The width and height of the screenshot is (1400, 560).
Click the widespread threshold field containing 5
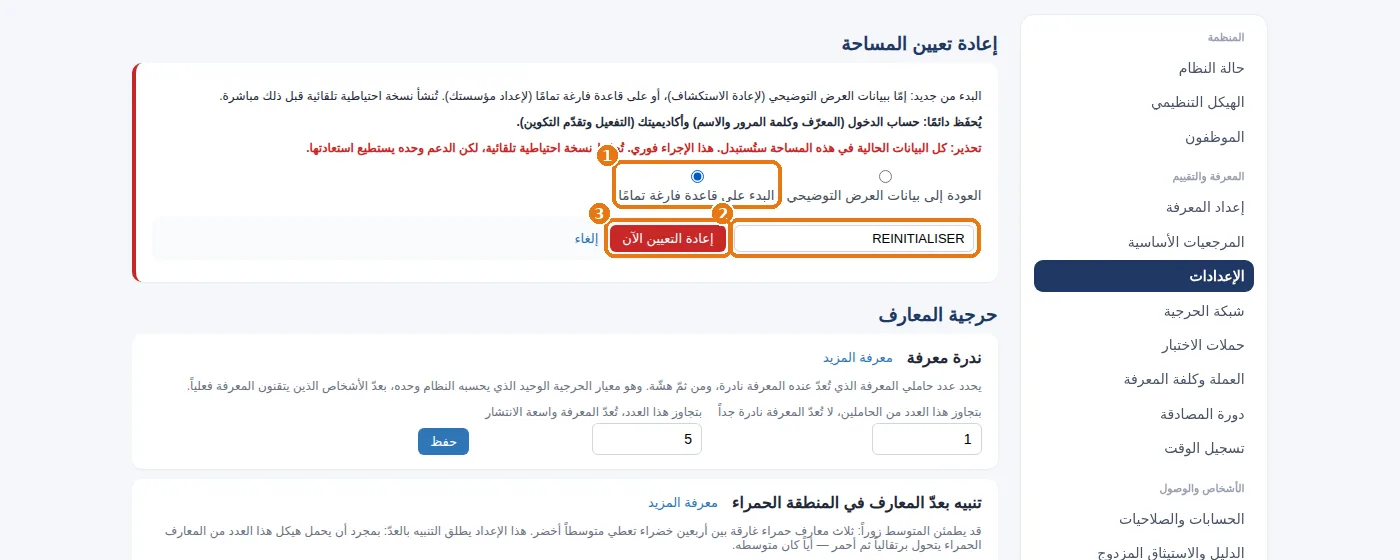pos(647,440)
